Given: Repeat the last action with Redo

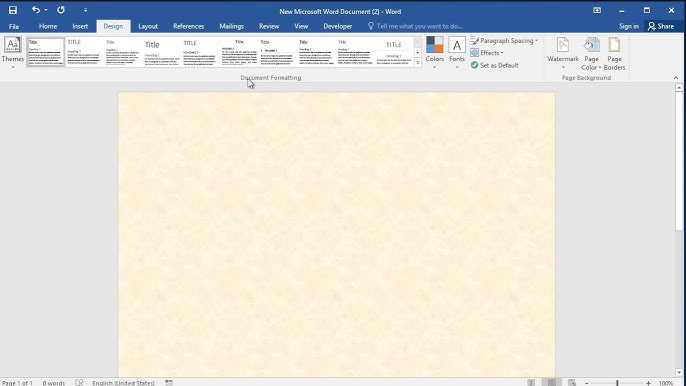Looking at the screenshot, I should pos(61,10).
